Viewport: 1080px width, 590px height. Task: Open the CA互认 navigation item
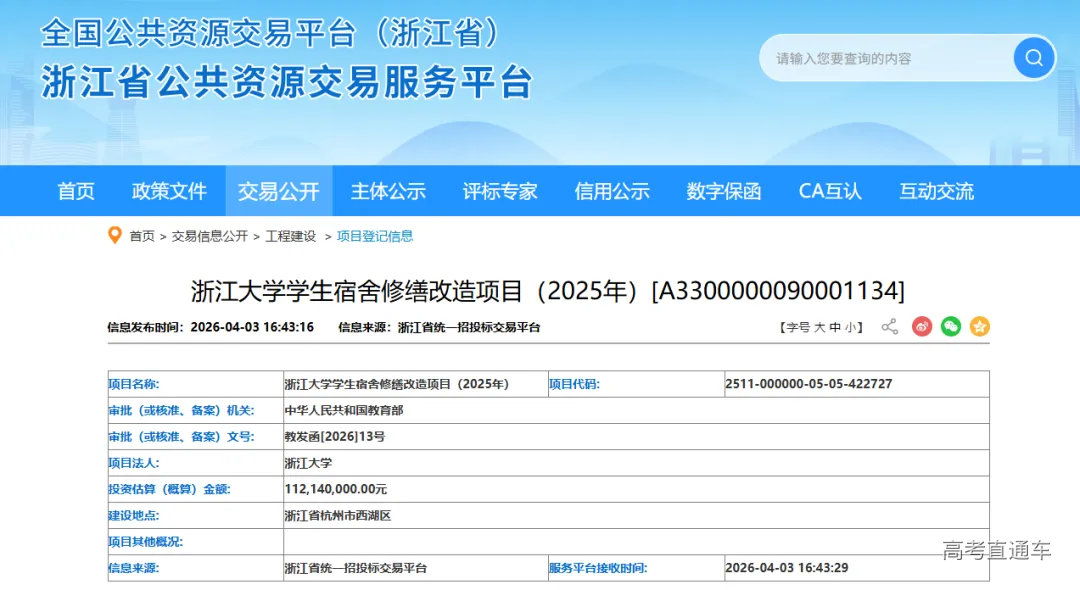tap(830, 191)
